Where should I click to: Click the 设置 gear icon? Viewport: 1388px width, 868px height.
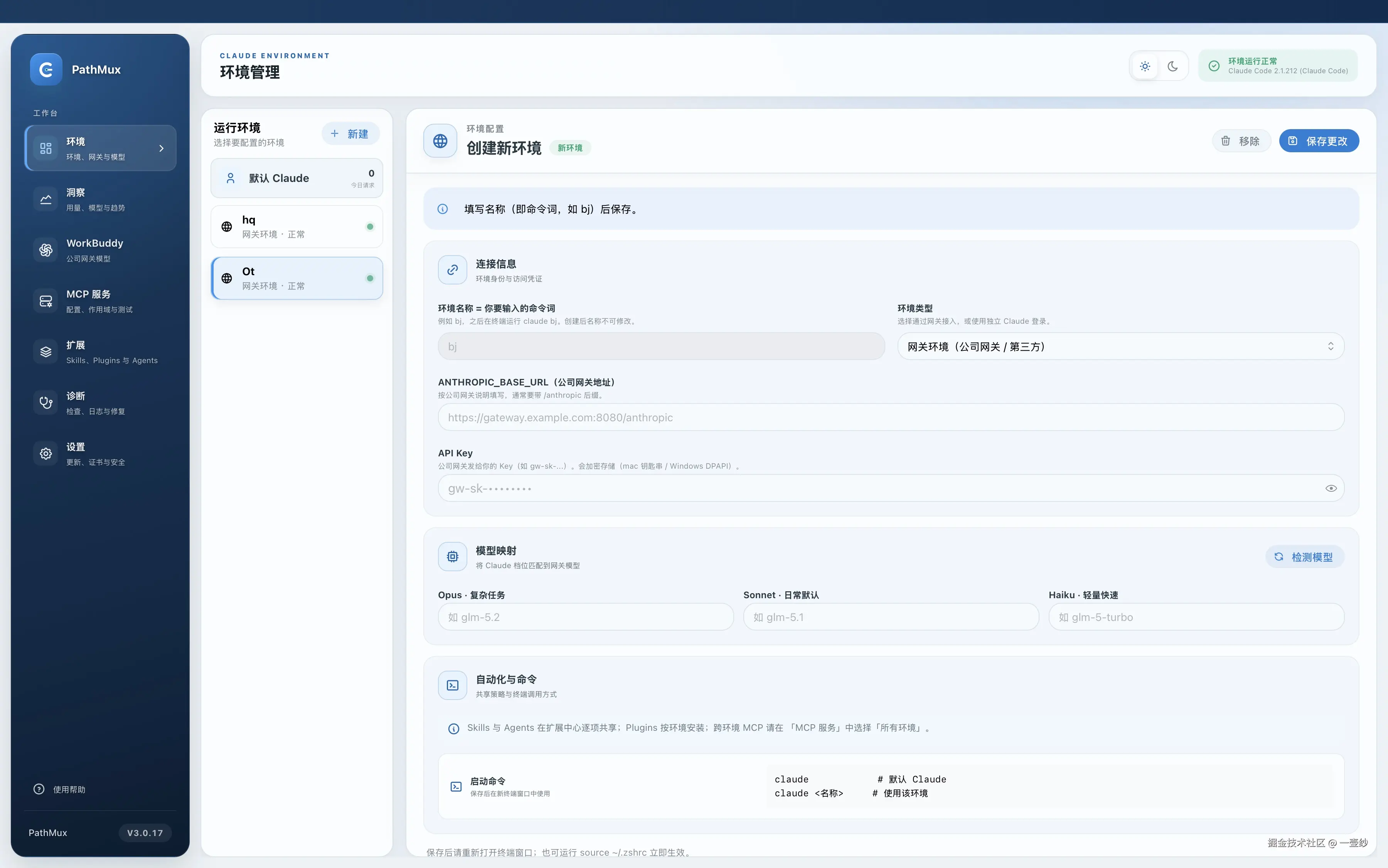(x=46, y=454)
